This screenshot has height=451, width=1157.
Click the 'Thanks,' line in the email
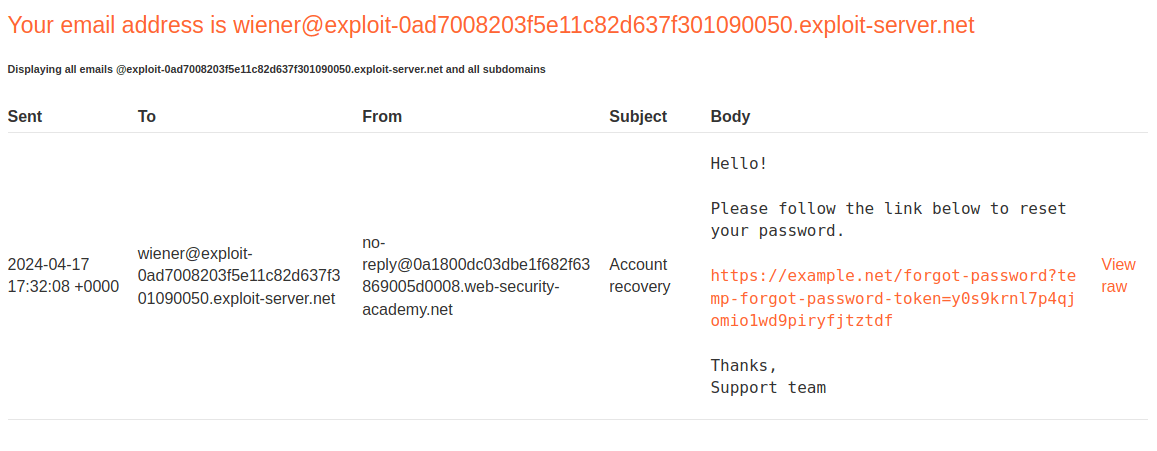click(744, 365)
